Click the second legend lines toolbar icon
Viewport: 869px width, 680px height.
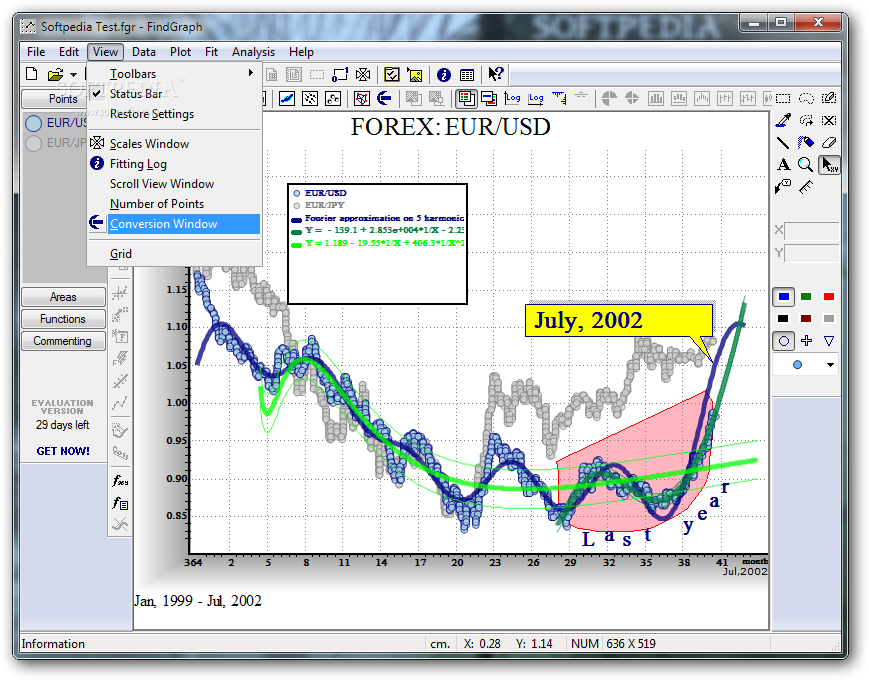[x=489, y=99]
